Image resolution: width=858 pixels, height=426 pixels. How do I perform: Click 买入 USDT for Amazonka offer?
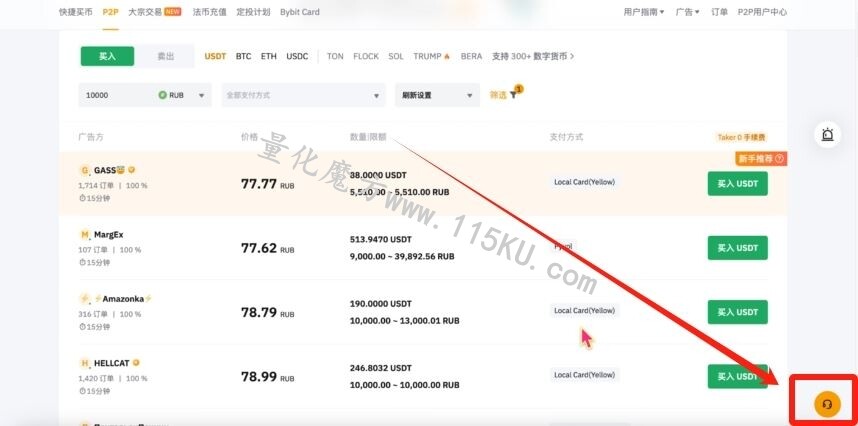tap(738, 312)
